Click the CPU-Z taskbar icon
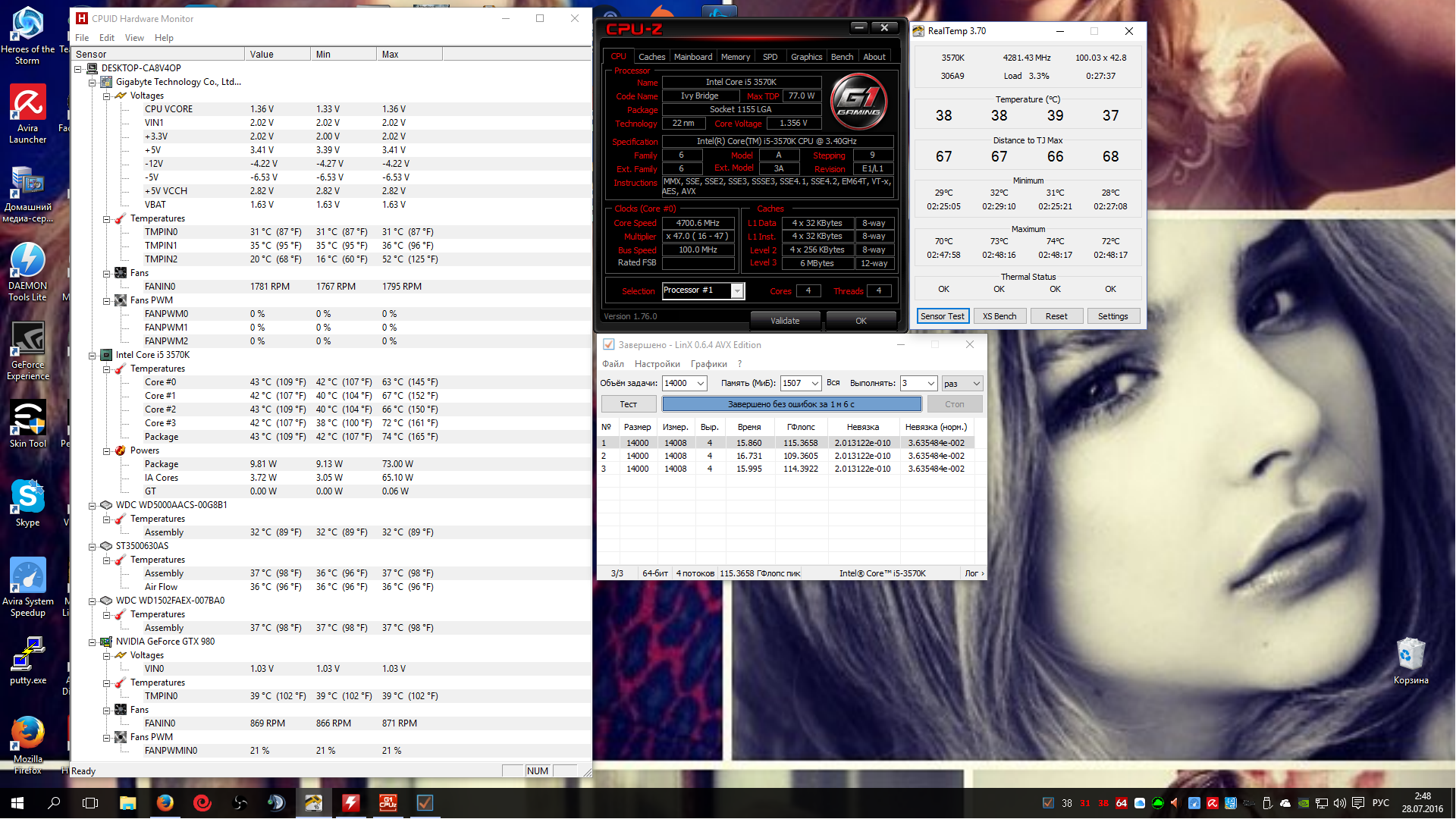Viewport: 1456px width, 819px height. (388, 803)
